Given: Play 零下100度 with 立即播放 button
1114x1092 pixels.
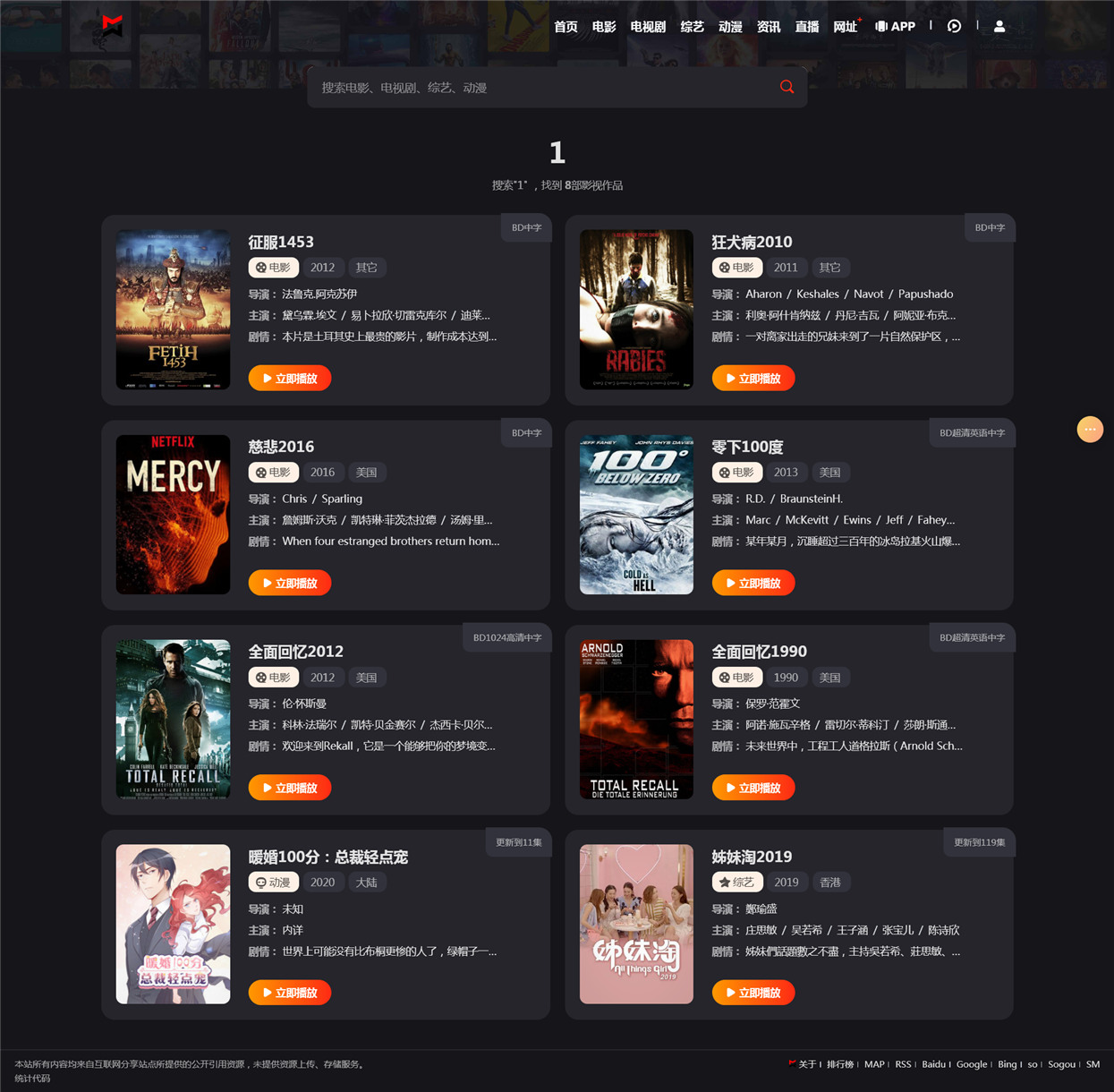Looking at the screenshot, I should click(x=753, y=584).
